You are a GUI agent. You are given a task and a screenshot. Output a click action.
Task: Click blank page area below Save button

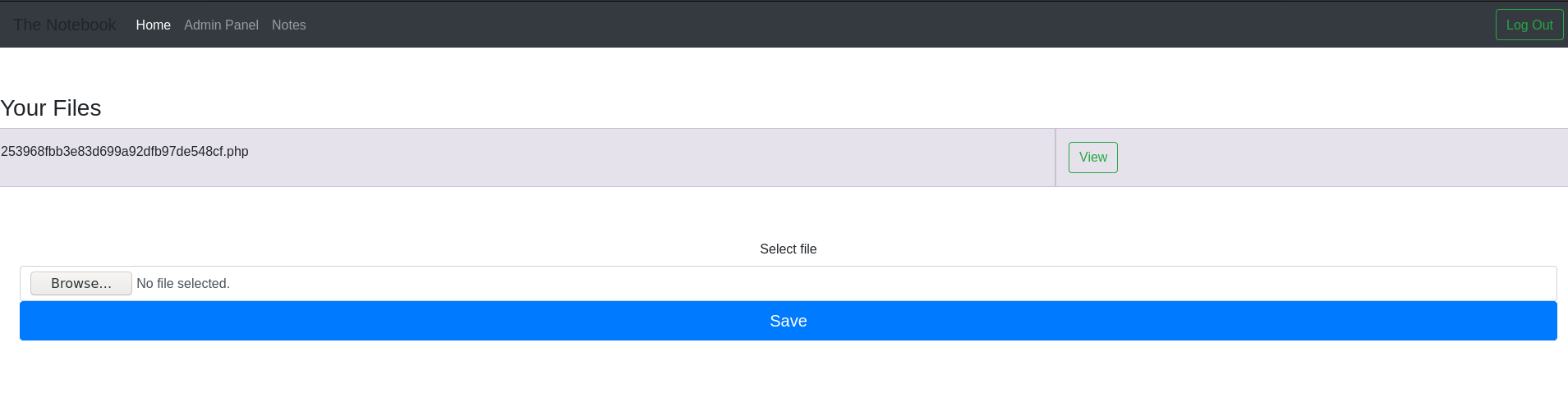click(x=788, y=368)
